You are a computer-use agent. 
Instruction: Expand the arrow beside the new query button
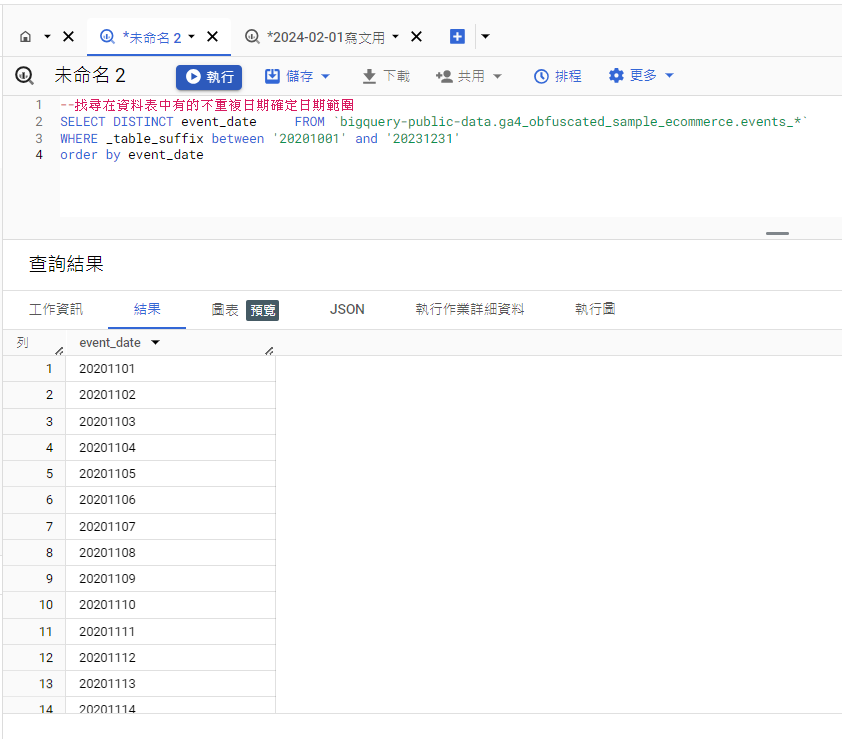485,37
